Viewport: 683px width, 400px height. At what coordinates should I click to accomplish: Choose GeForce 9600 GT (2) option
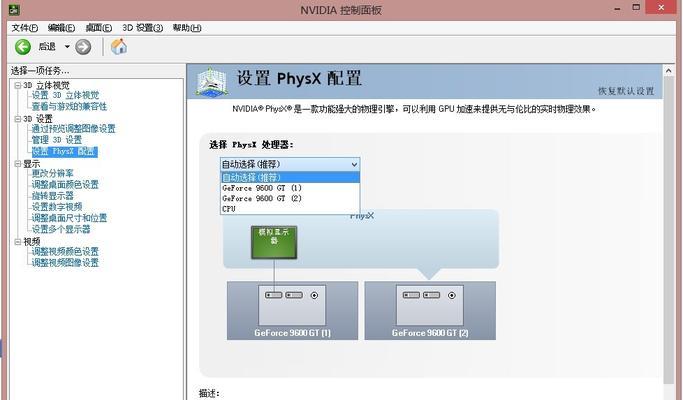[290, 198]
